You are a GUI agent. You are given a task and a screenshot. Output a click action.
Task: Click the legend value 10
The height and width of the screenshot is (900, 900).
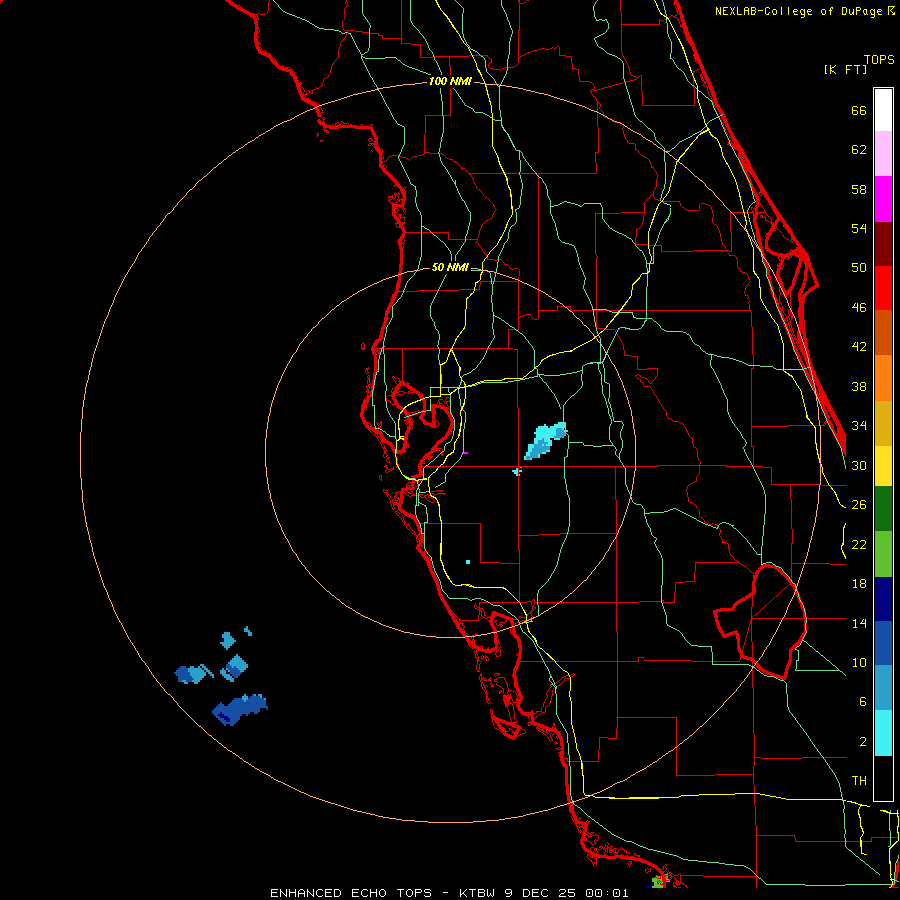(859, 663)
